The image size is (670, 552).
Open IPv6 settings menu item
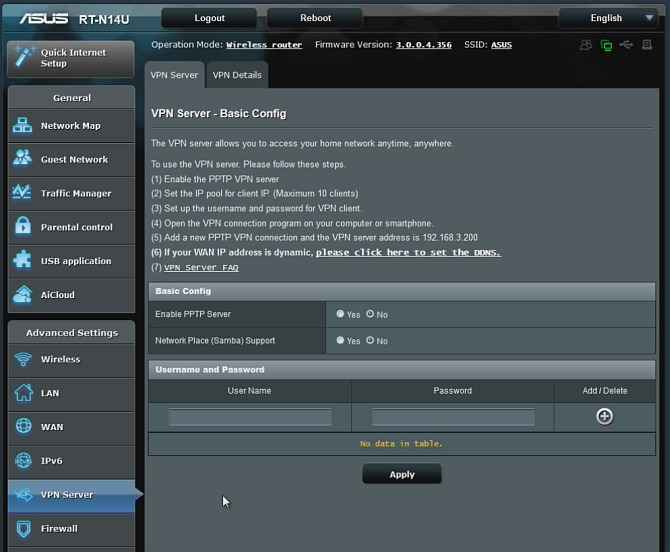tap(71, 461)
